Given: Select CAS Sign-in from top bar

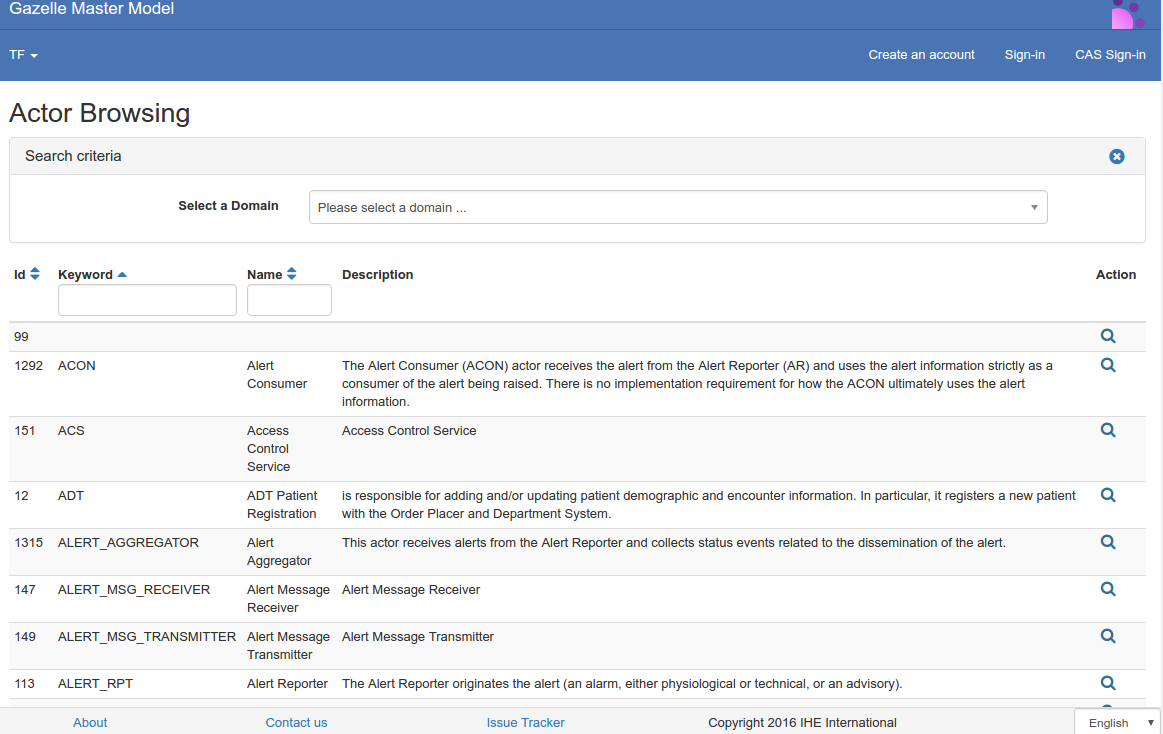Looking at the screenshot, I should click(x=1110, y=55).
